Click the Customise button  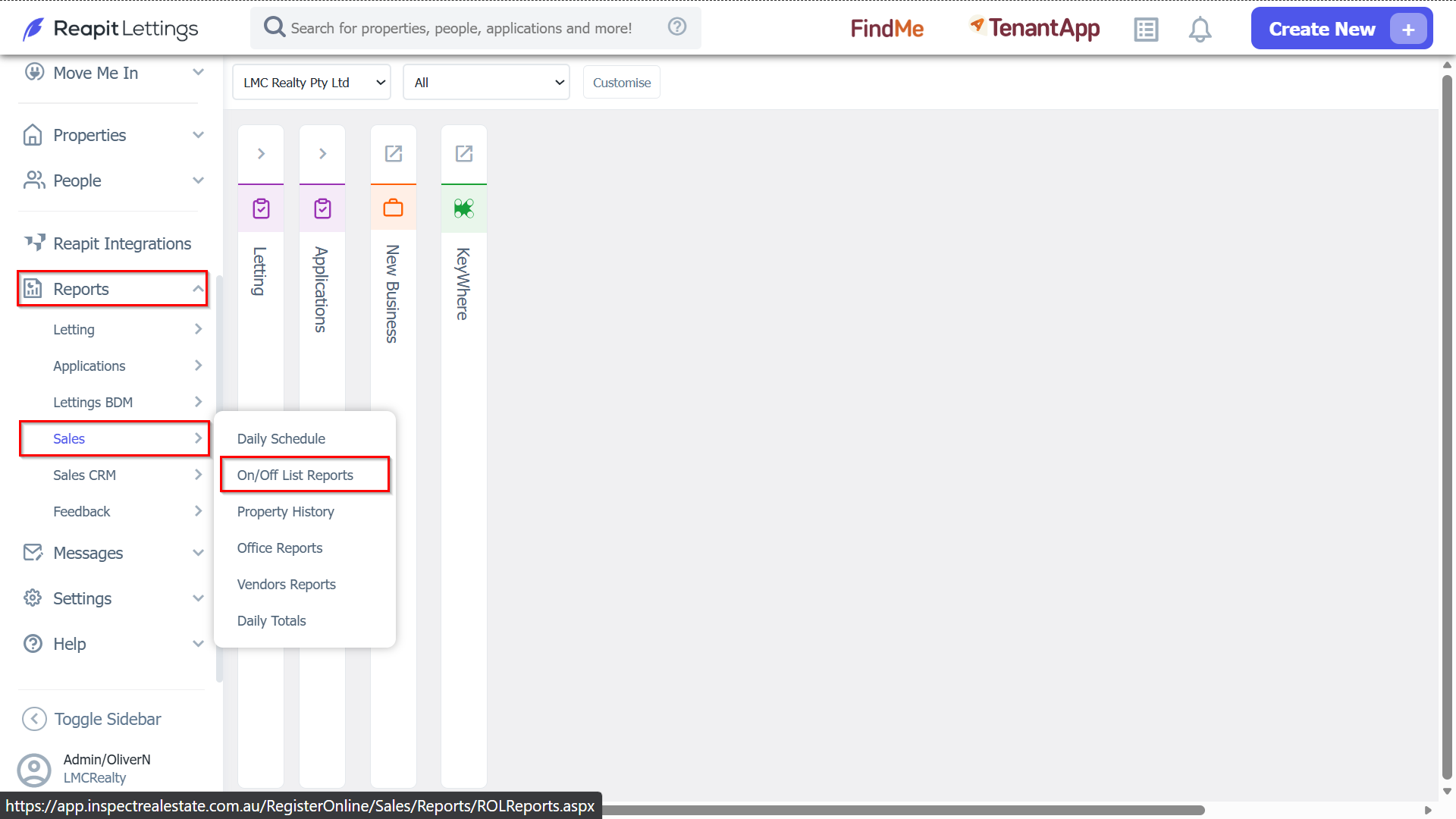(622, 83)
